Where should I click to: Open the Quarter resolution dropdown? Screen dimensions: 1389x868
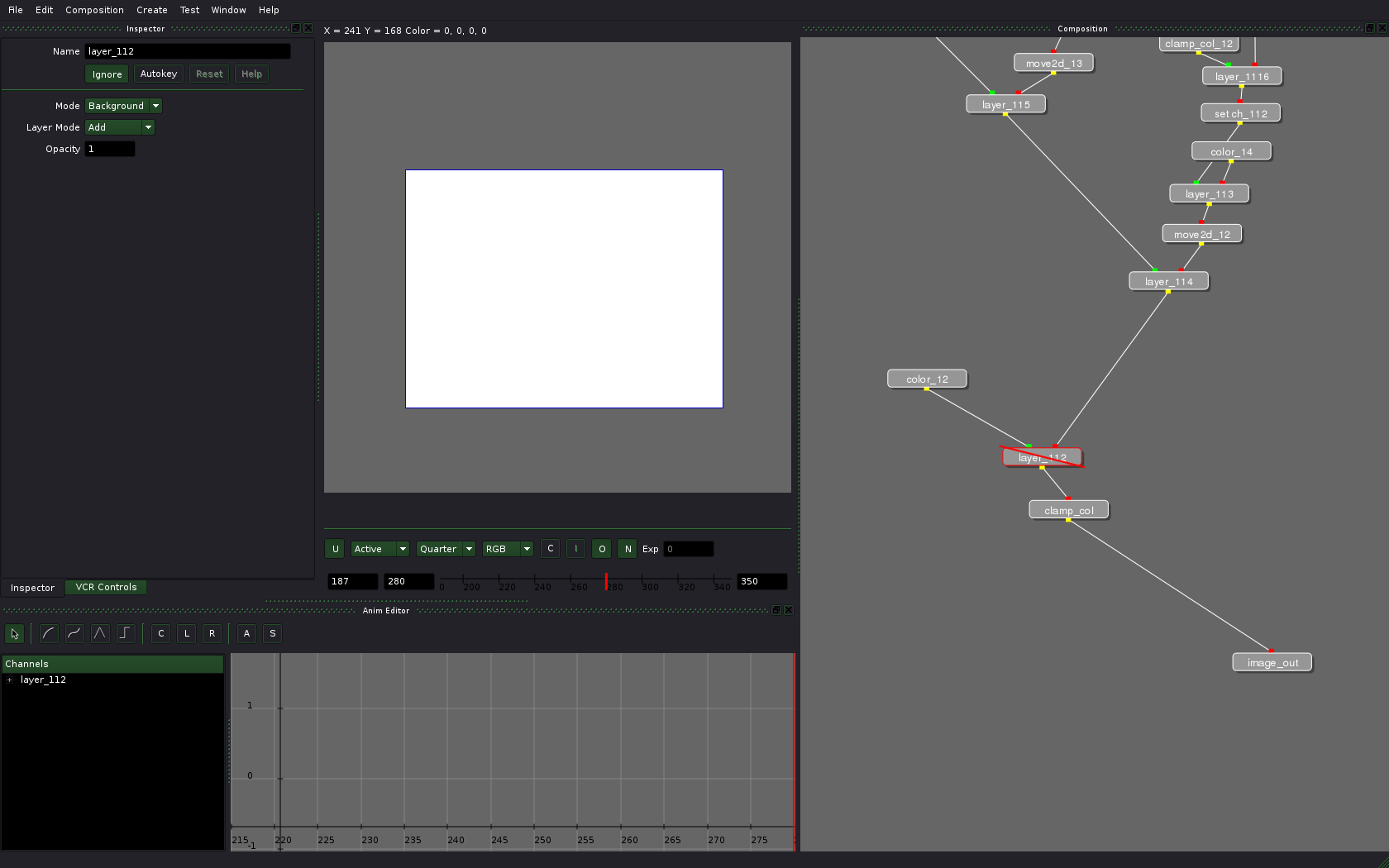[x=446, y=549]
